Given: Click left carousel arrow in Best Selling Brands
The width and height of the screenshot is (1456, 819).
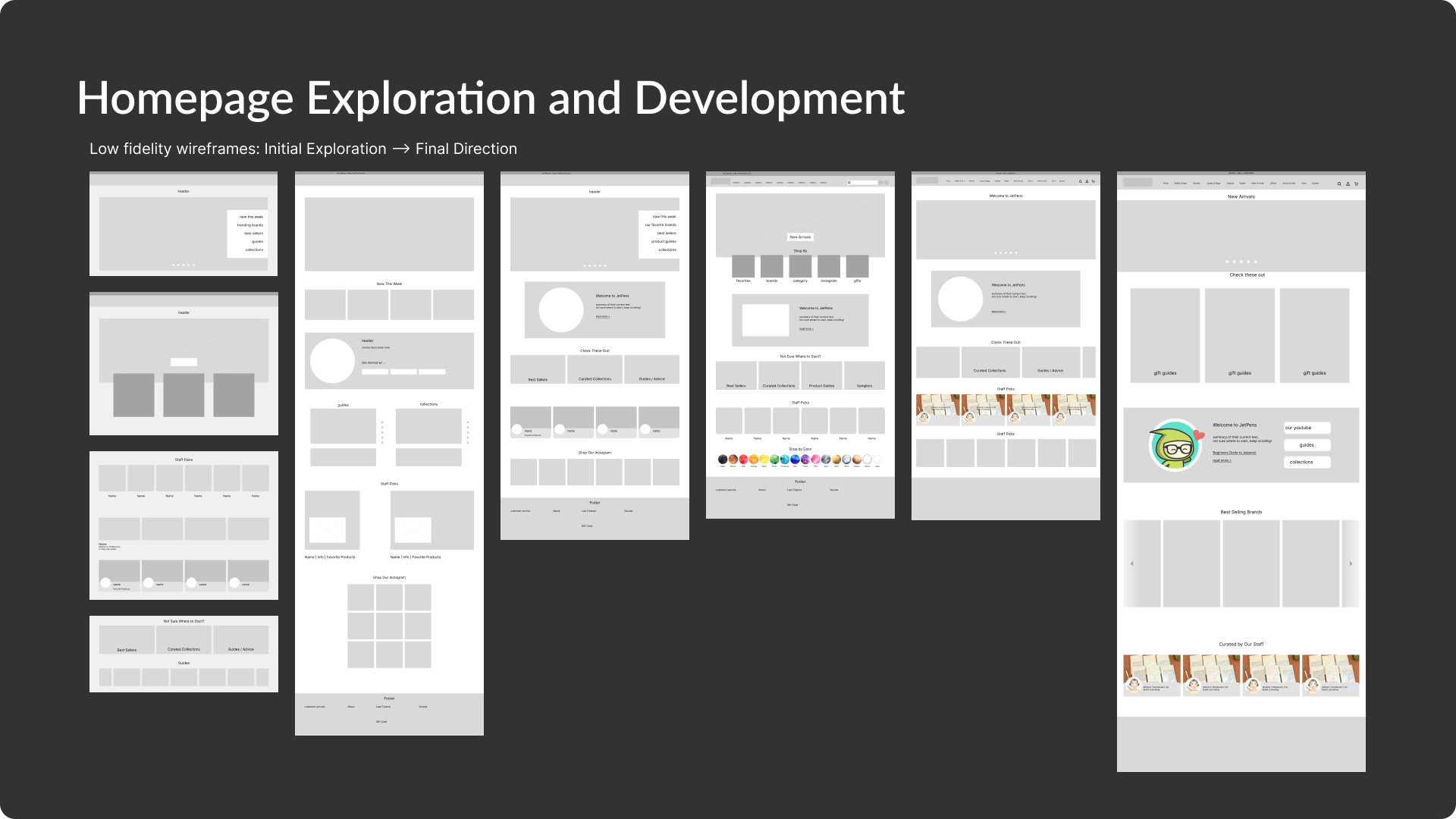Looking at the screenshot, I should [x=1132, y=563].
